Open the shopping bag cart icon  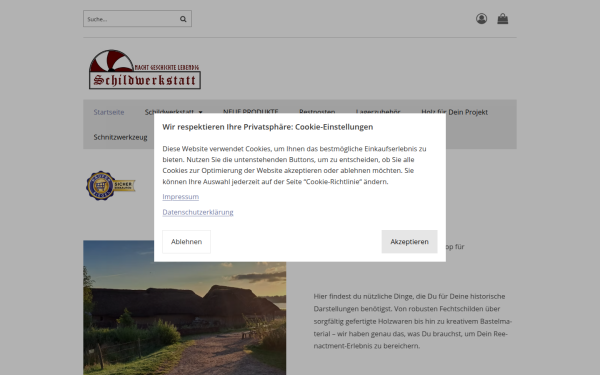point(503,19)
